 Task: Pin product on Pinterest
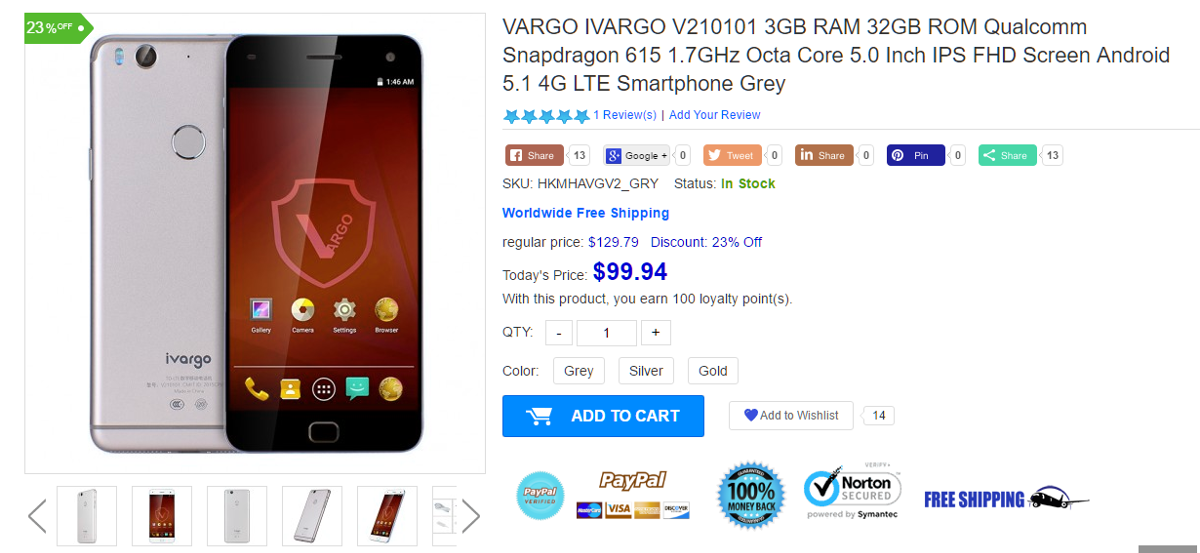(x=915, y=155)
